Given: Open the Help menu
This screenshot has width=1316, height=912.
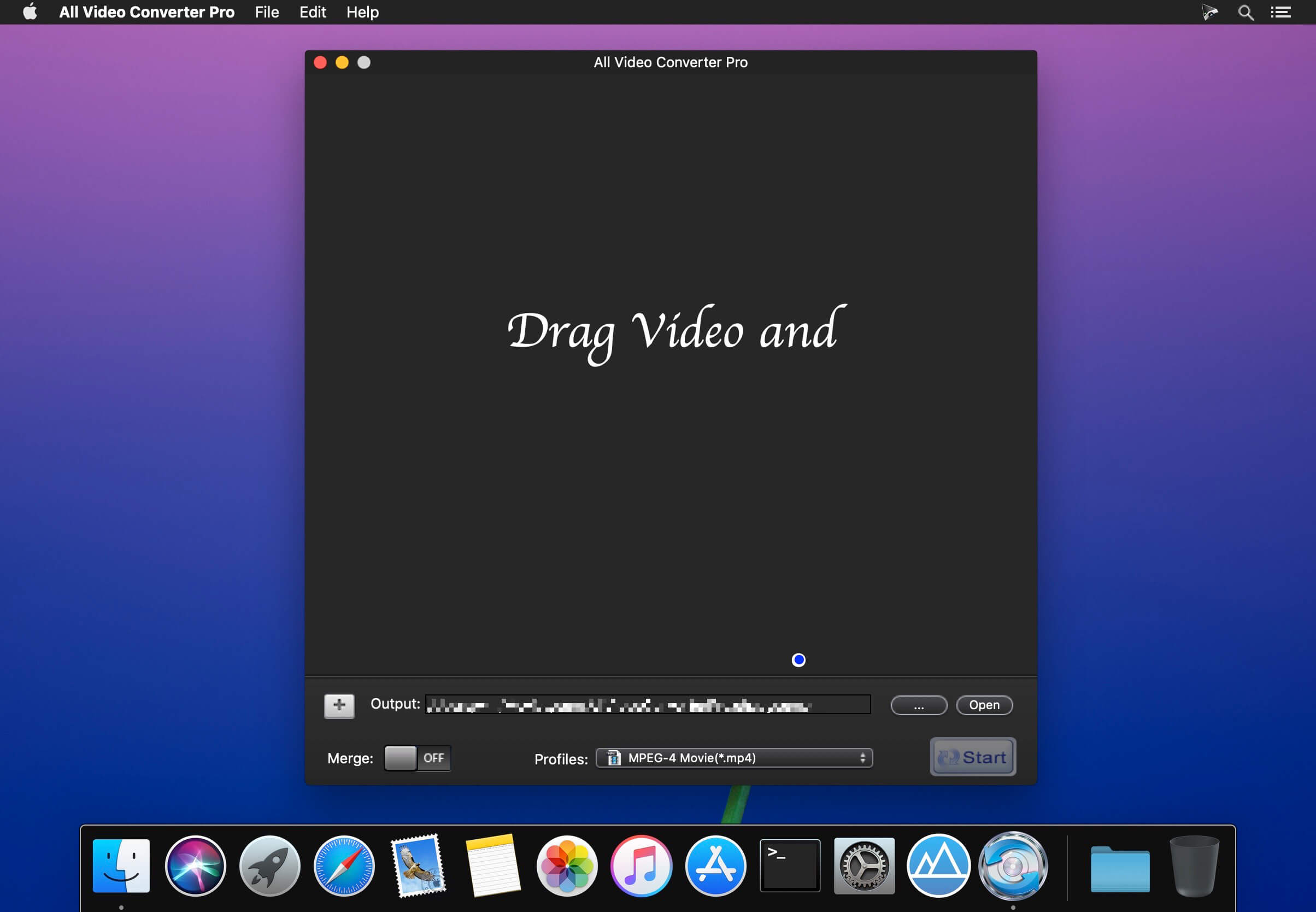Looking at the screenshot, I should (362, 12).
